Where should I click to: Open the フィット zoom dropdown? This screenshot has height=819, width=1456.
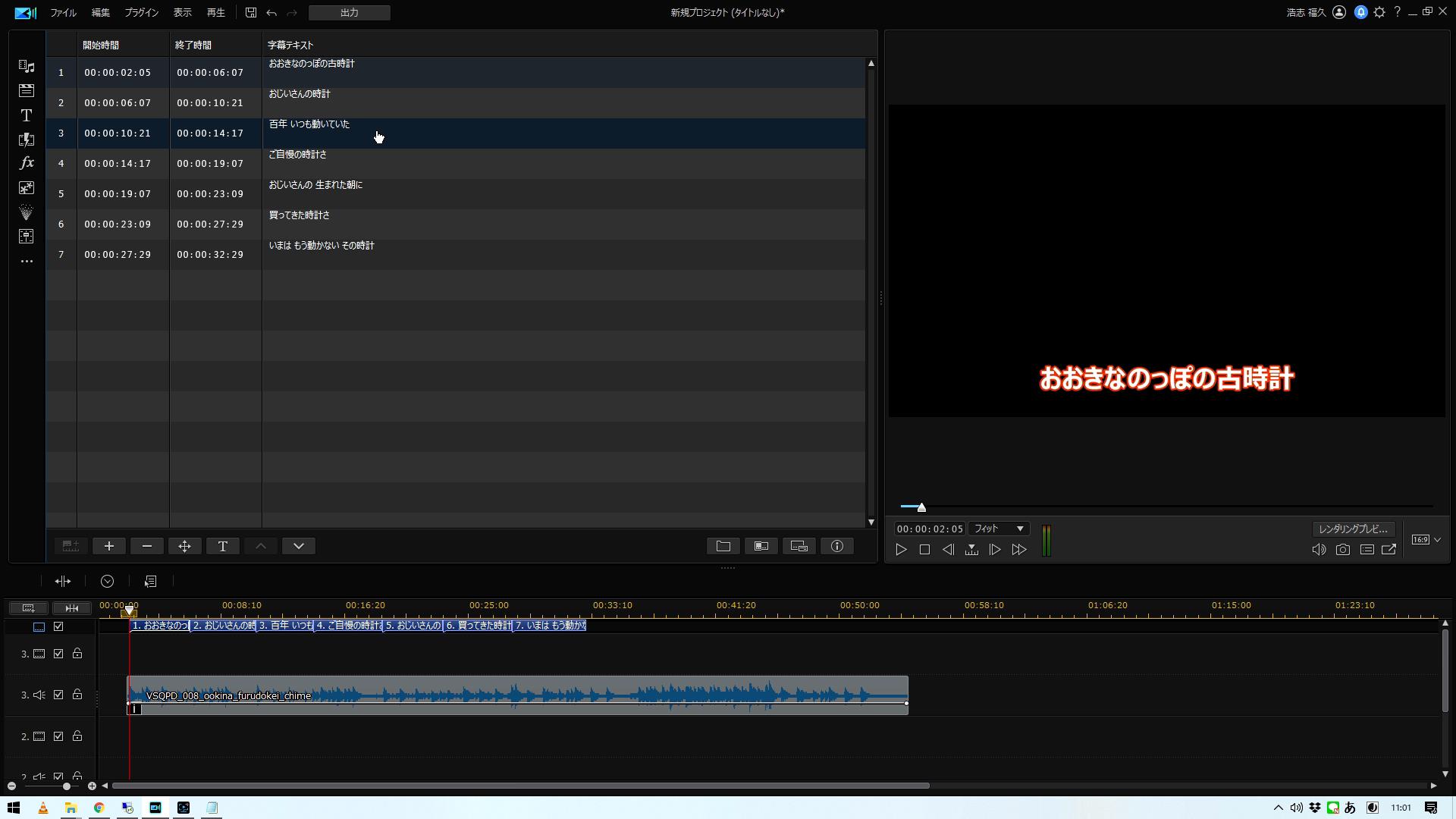tap(999, 529)
